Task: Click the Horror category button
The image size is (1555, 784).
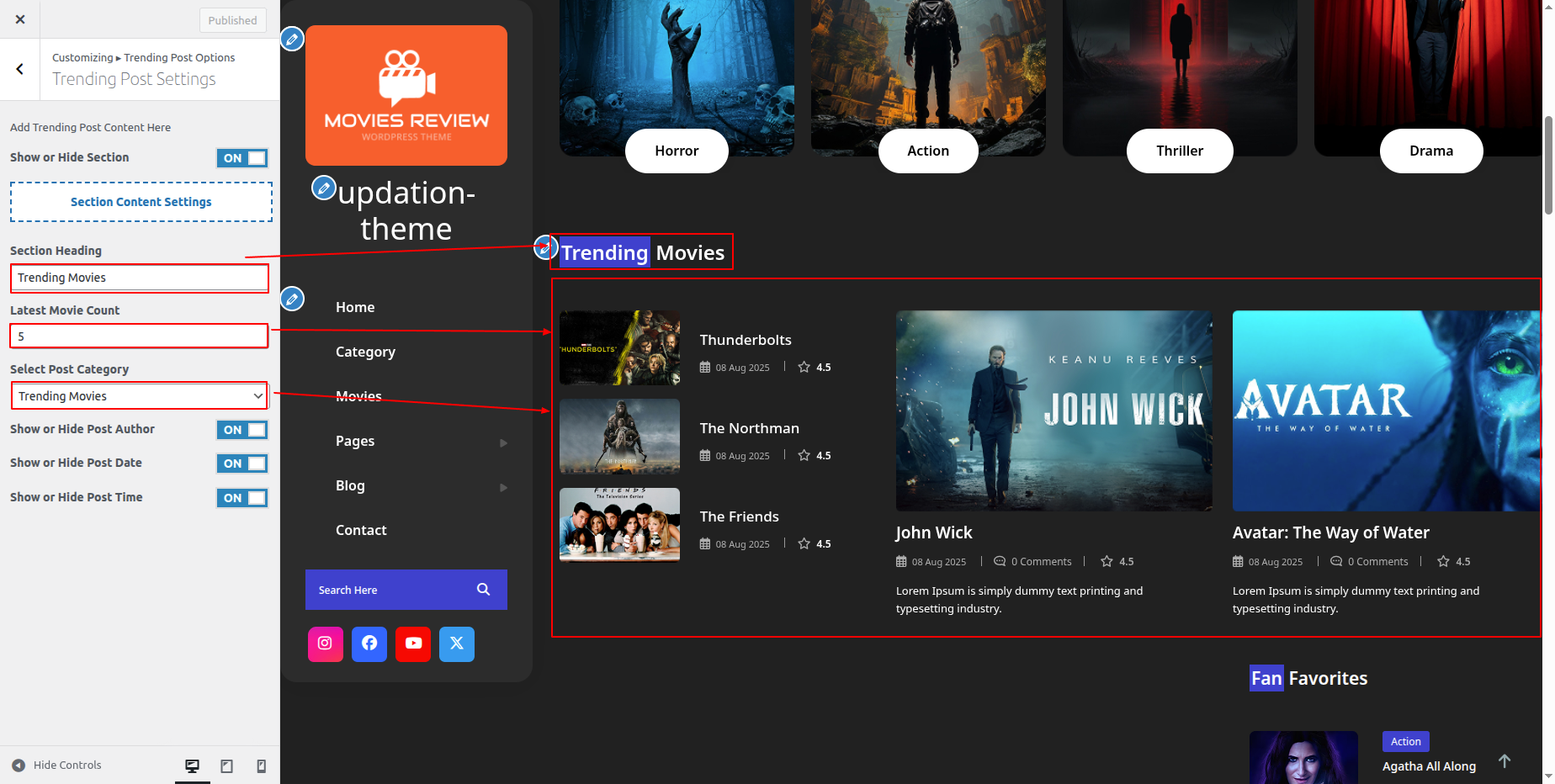Action: coord(677,151)
